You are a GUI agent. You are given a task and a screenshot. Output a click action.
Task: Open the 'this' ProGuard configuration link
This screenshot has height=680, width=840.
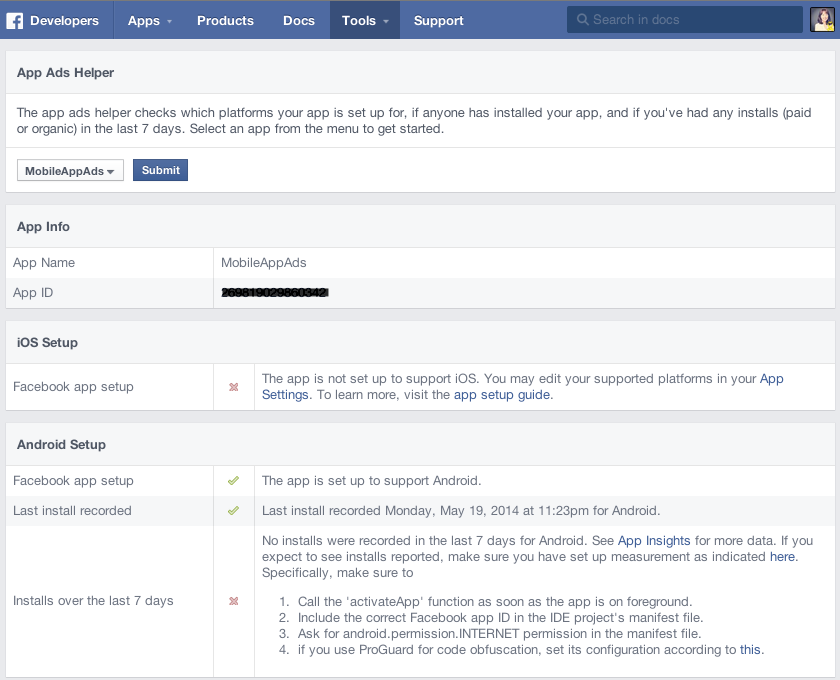750,650
